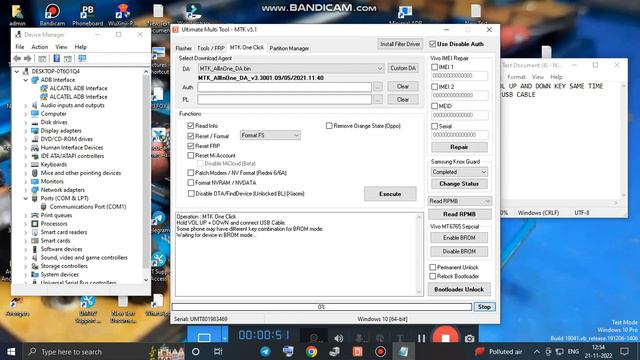Open the admin folder on the desktop
The image size is (640, 360).
(x=17, y=15)
